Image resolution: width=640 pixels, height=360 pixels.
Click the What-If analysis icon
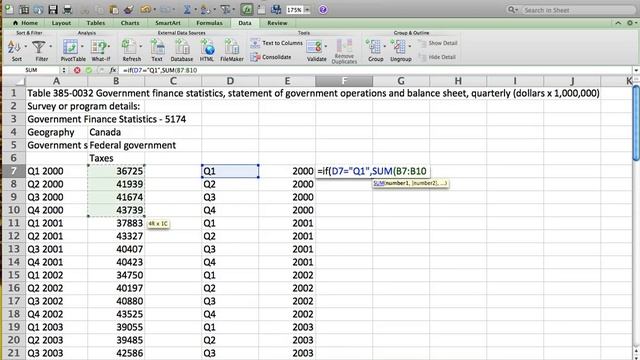click(x=98, y=47)
